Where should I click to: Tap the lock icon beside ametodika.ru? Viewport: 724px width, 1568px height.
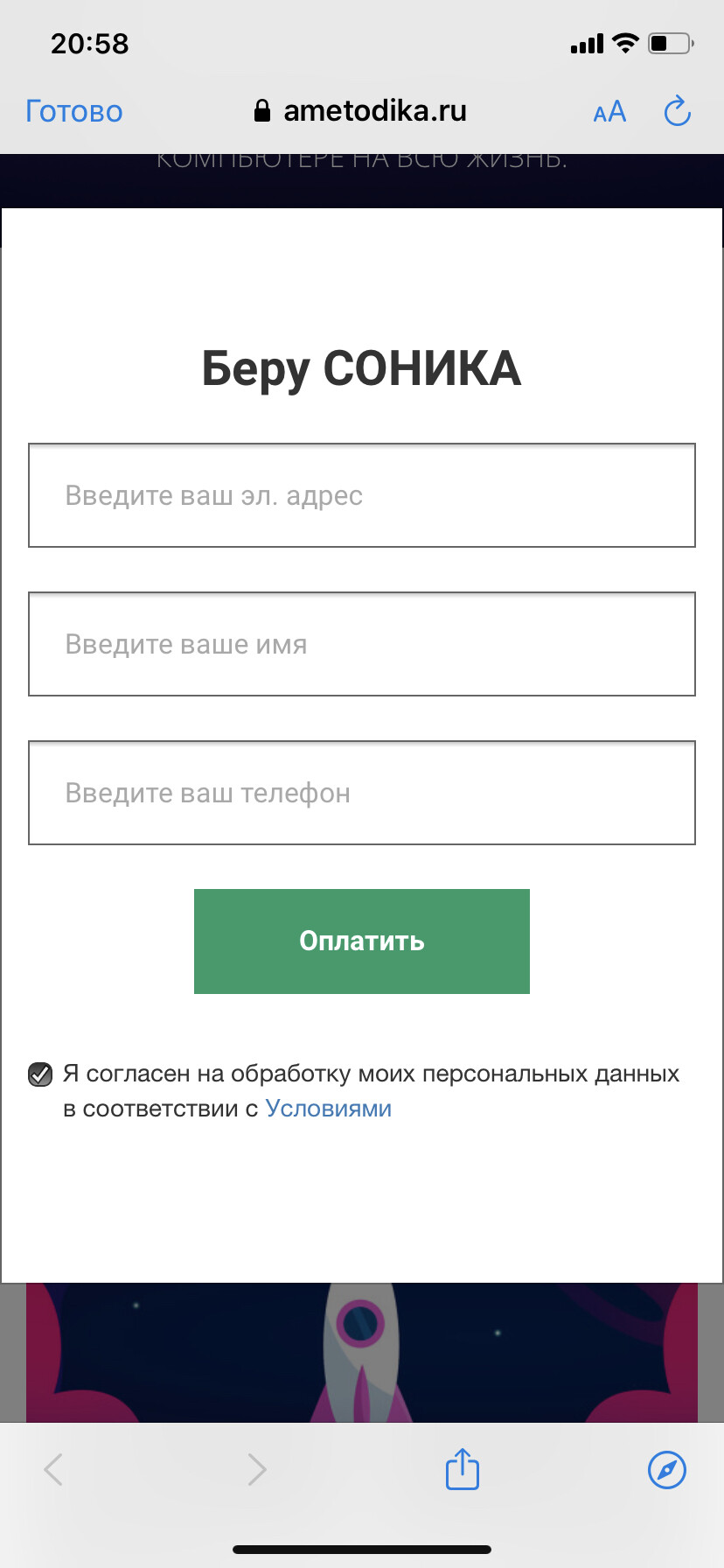point(261,110)
